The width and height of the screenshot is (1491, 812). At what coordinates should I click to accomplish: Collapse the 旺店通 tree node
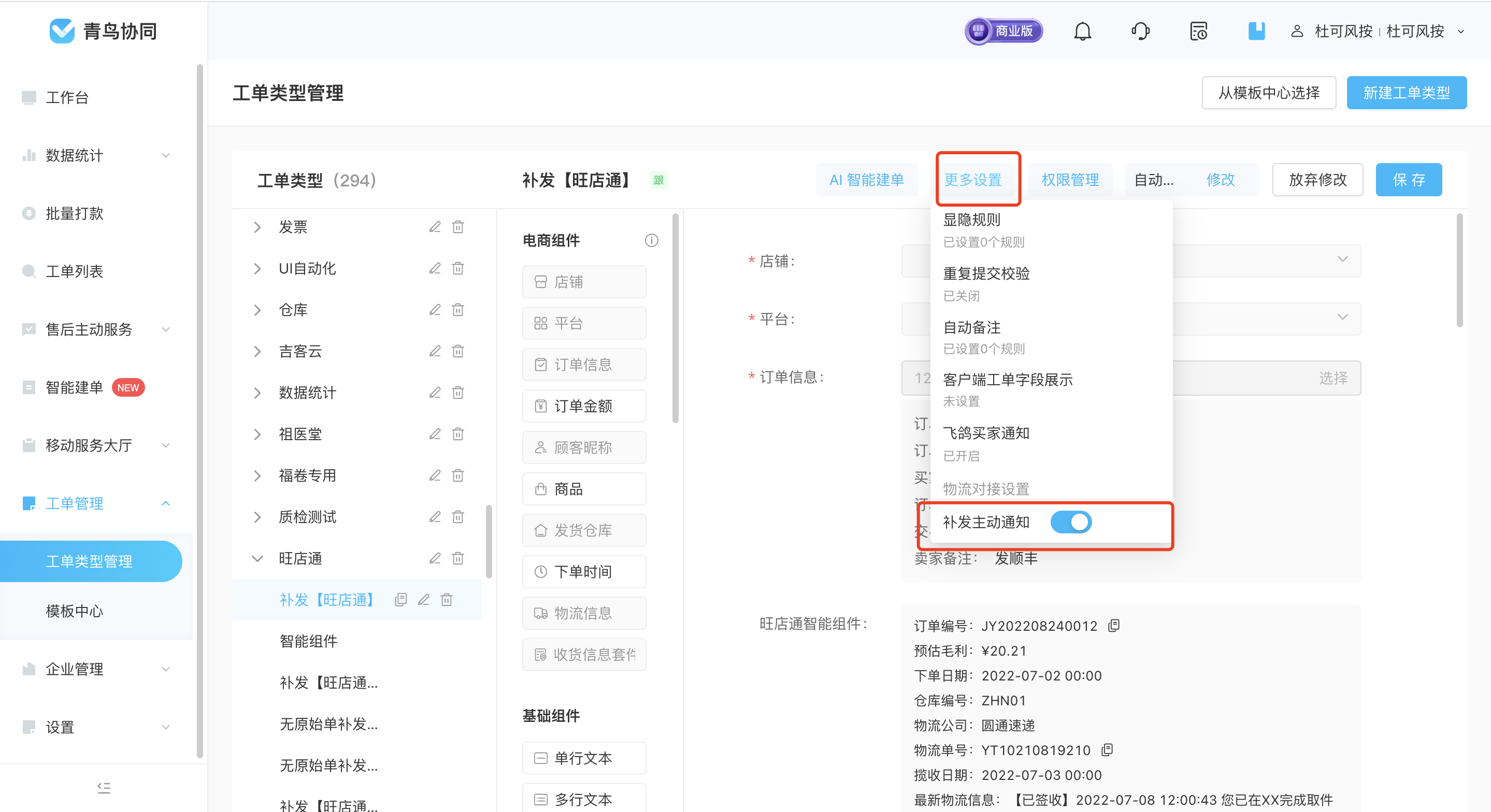(257, 558)
